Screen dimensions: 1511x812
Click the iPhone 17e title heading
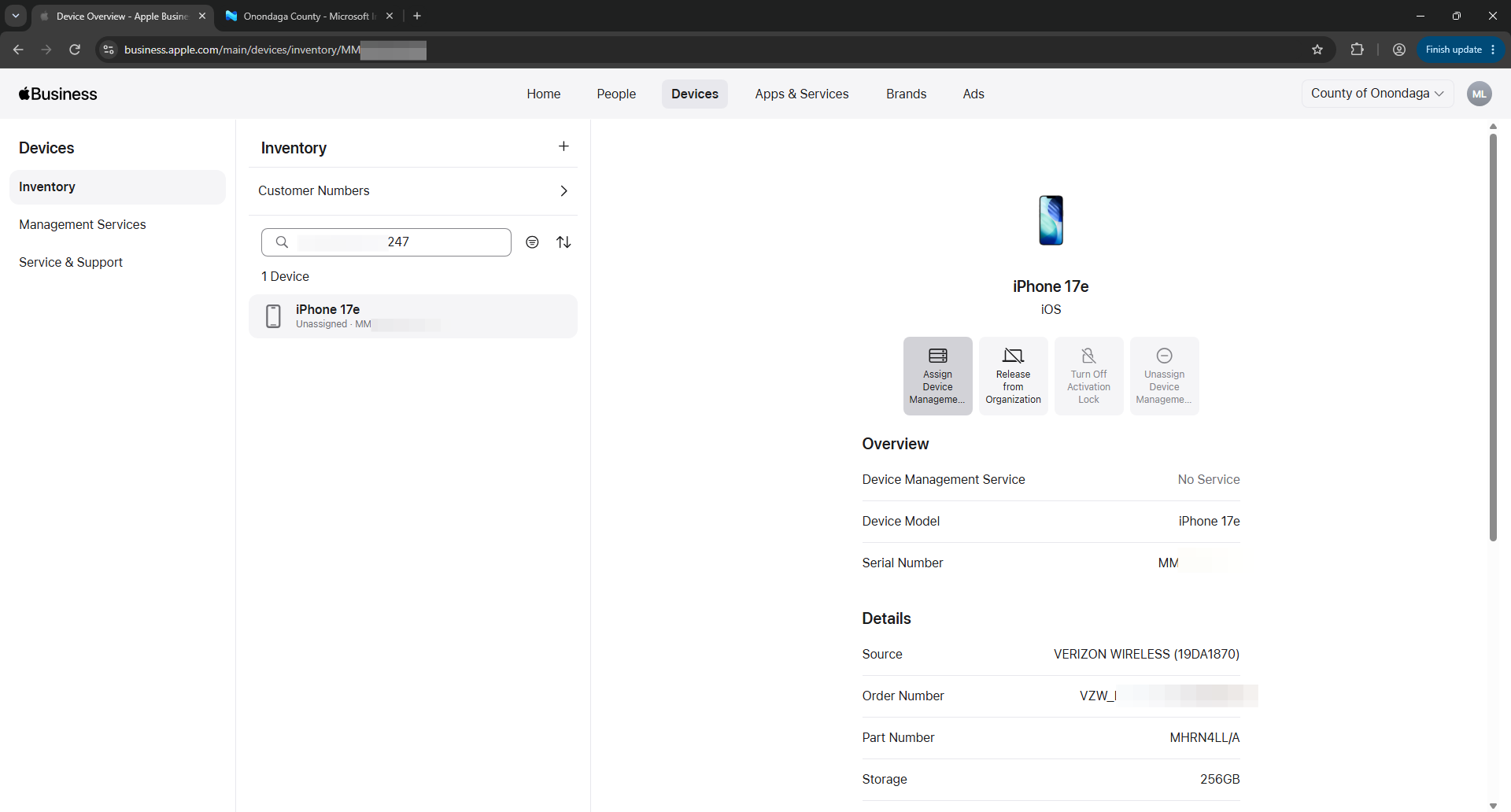[1051, 286]
